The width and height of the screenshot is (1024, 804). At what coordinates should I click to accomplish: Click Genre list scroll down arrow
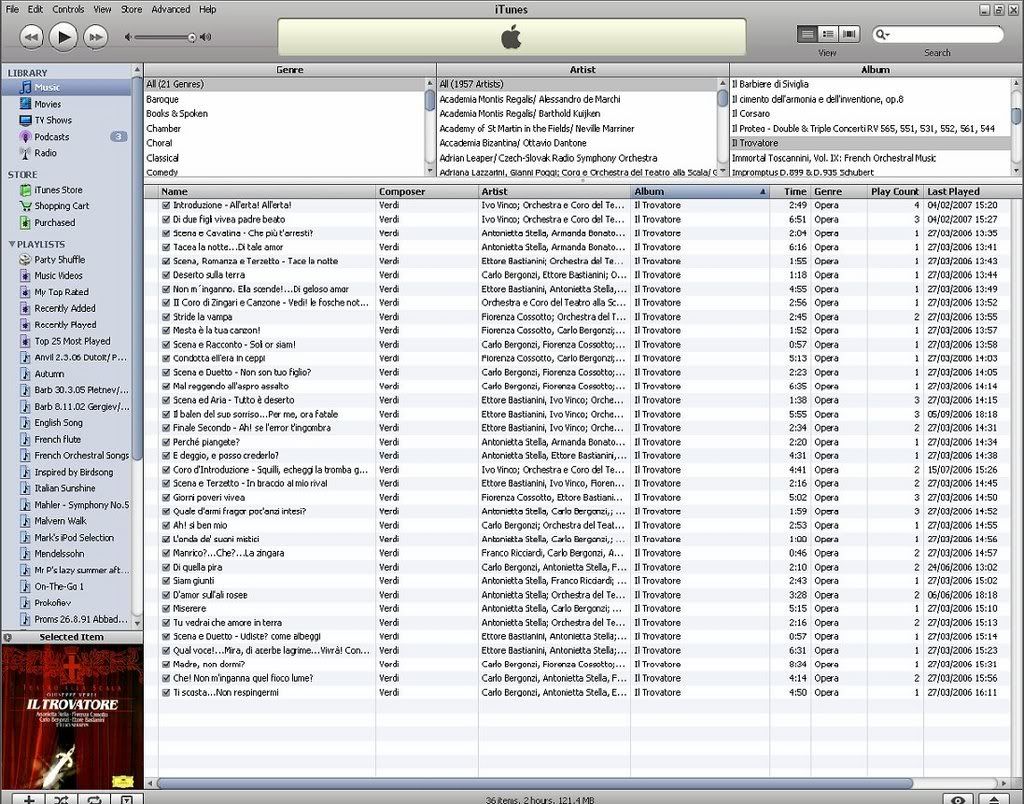[430, 171]
